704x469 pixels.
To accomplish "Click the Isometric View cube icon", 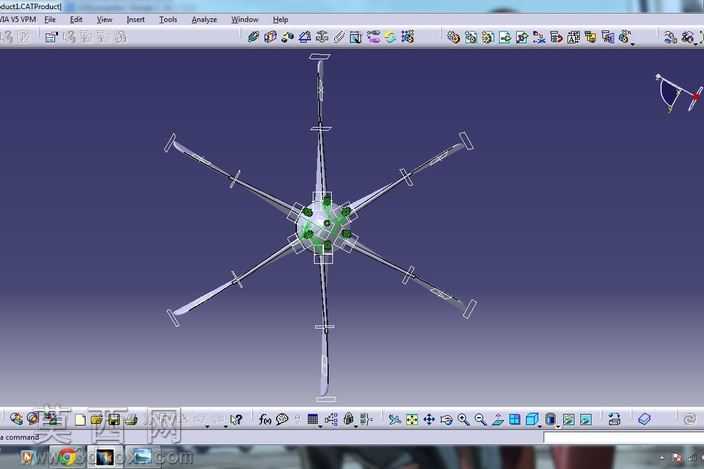I will click(x=532, y=420).
